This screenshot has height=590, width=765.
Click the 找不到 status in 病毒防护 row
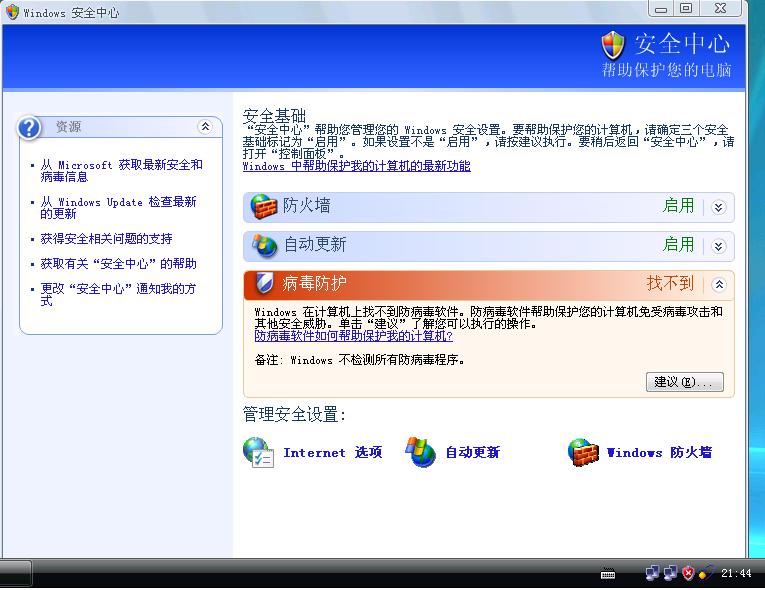(x=670, y=283)
